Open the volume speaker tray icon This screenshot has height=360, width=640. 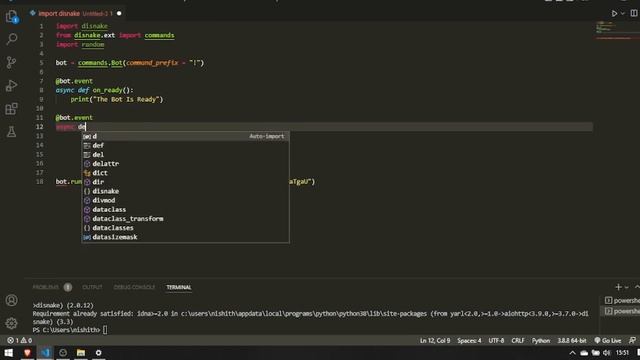pyautogui.click(x=607, y=353)
